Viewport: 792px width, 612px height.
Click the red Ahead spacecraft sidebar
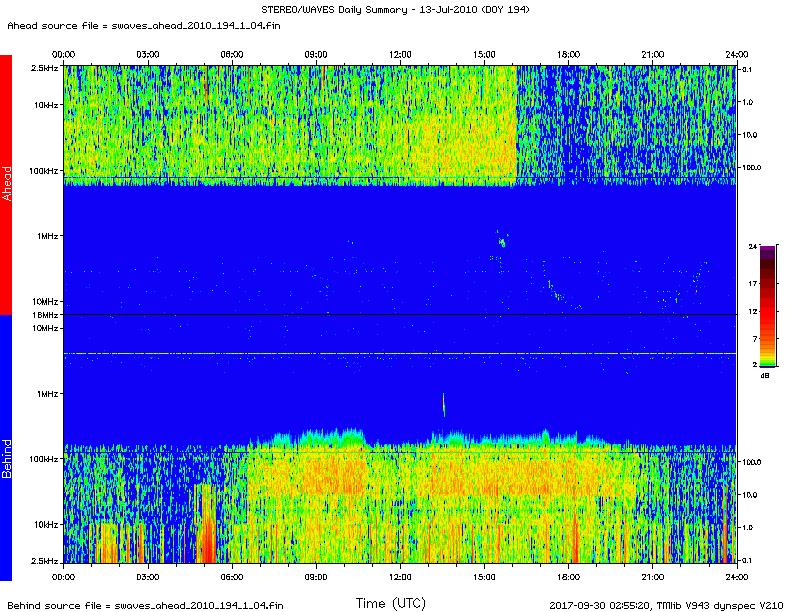[x=6, y=184]
